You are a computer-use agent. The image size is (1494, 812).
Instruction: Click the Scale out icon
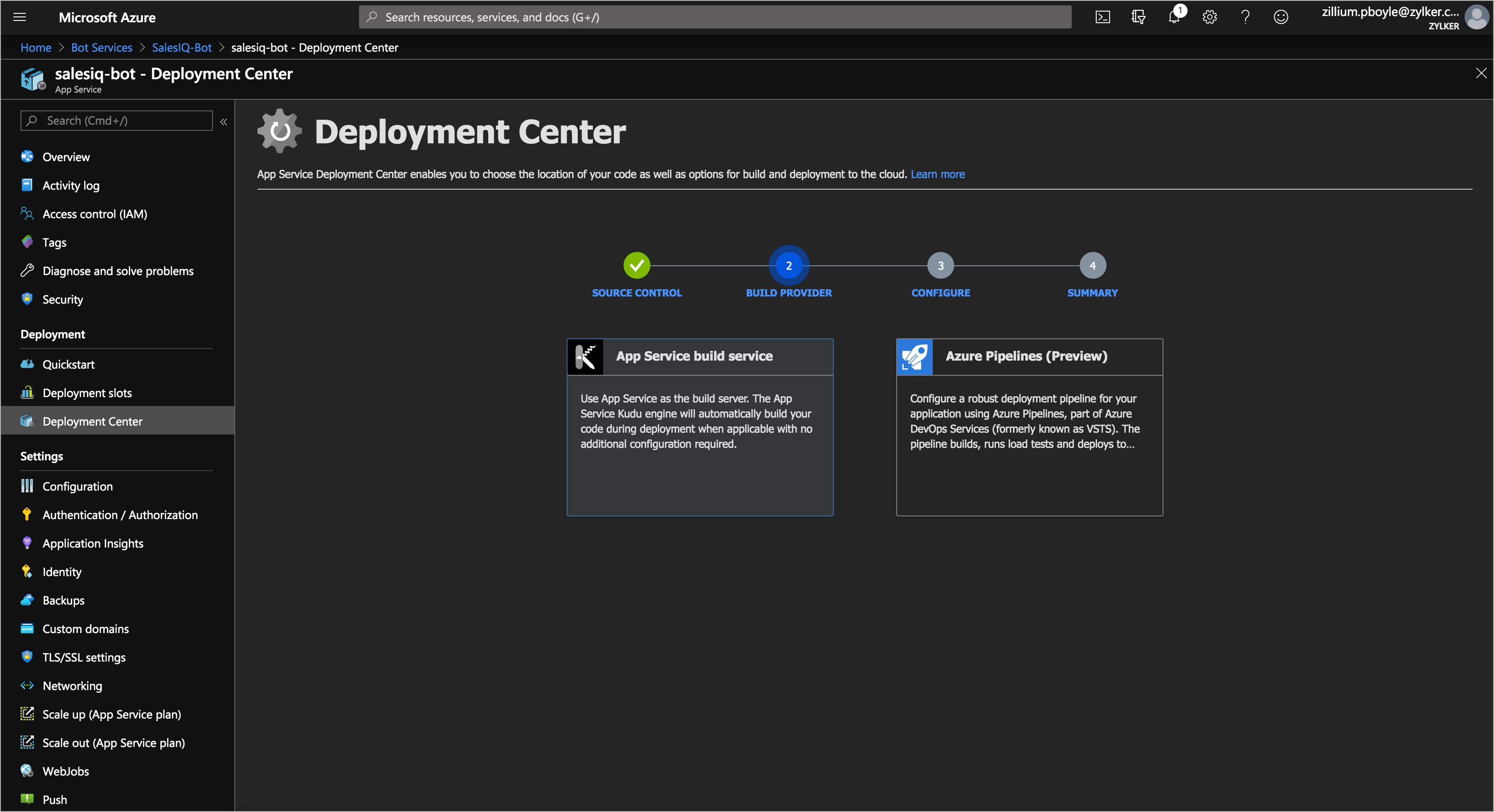(27, 742)
